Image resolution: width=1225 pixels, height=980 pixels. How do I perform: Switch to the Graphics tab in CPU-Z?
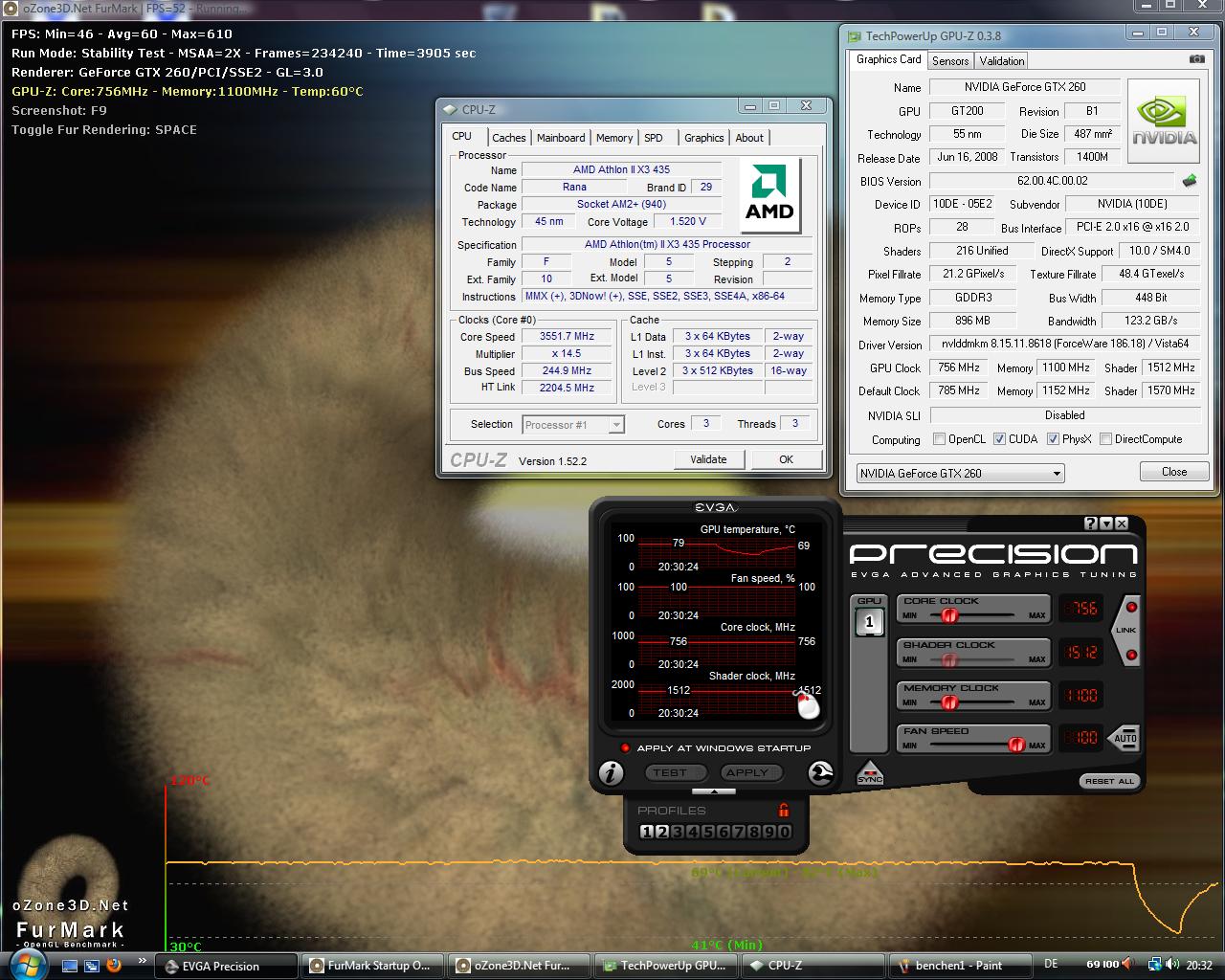(x=704, y=138)
